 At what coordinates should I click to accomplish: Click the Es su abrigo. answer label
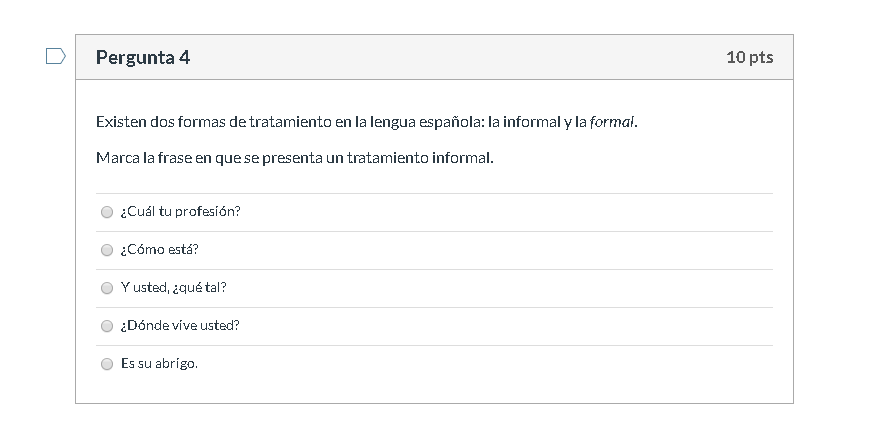(x=159, y=364)
